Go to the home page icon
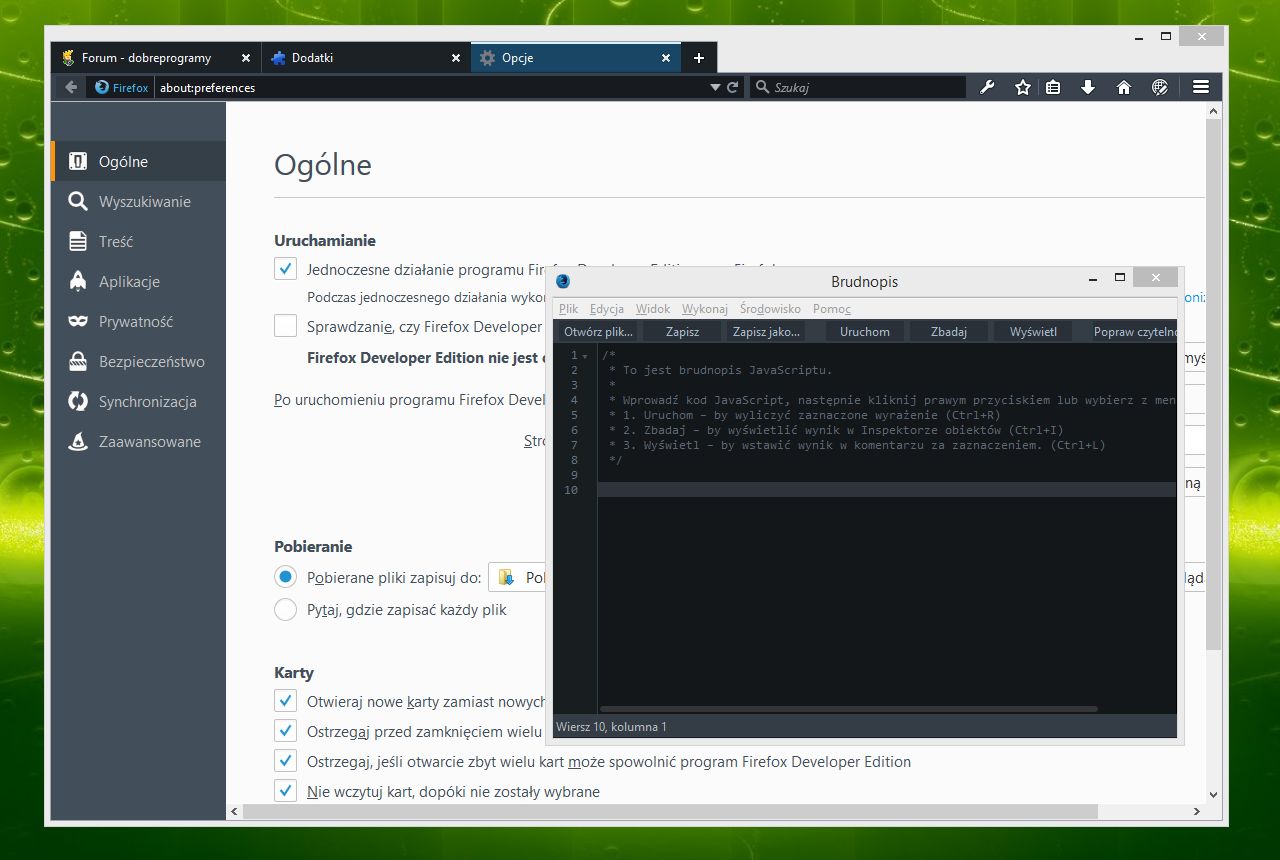Image resolution: width=1280 pixels, height=860 pixels. point(1124,88)
